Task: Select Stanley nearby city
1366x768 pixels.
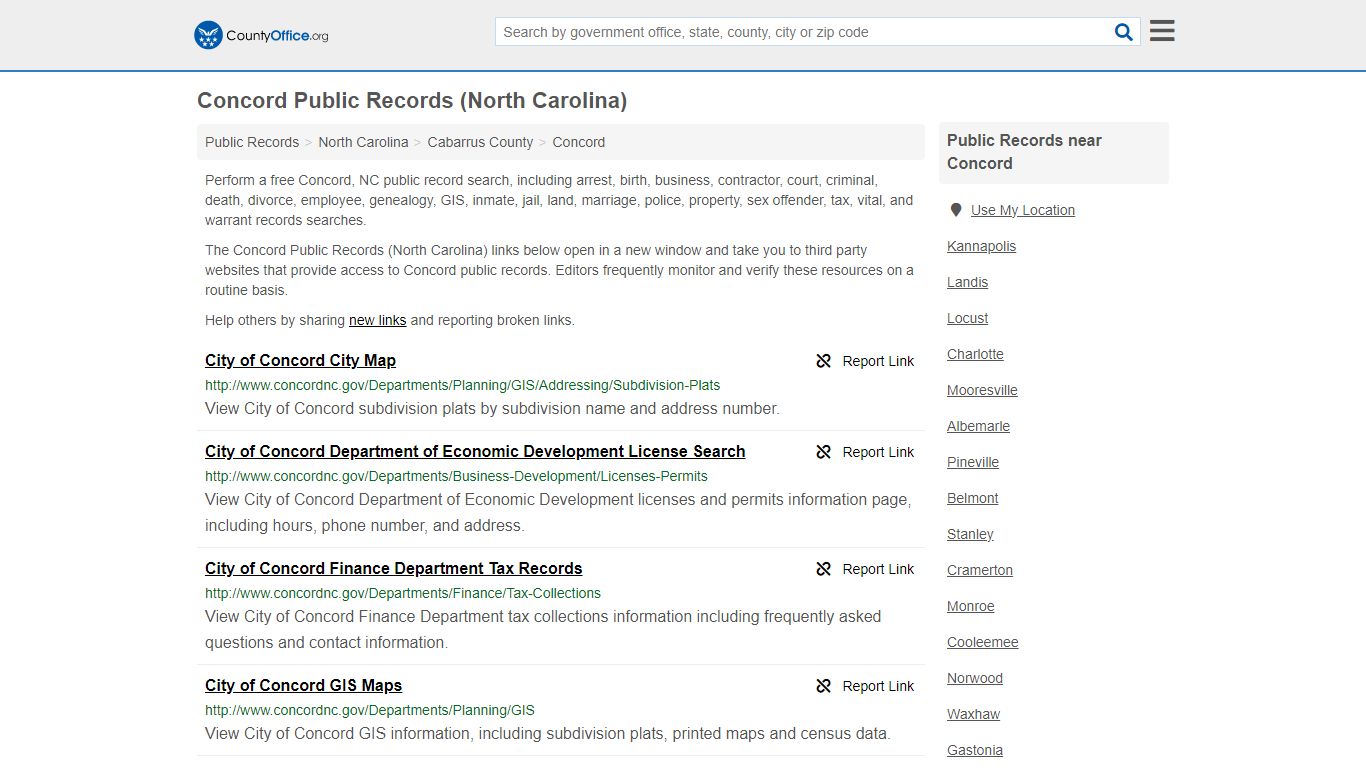Action: click(x=970, y=534)
